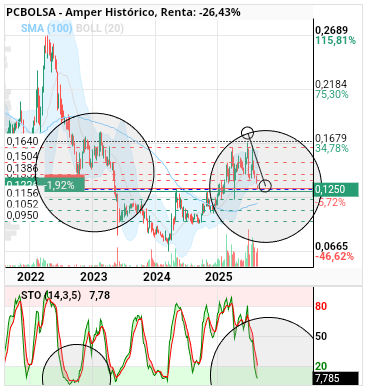367x390 pixels.
Task: Click the 34,78% percentage label
Action: coord(332,148)
